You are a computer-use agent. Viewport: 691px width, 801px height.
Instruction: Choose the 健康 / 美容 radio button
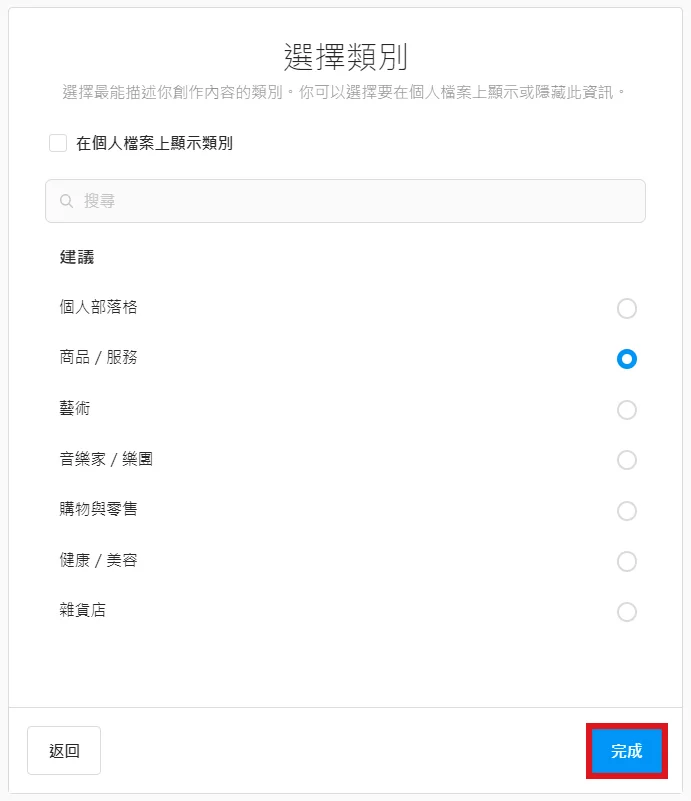627,561
